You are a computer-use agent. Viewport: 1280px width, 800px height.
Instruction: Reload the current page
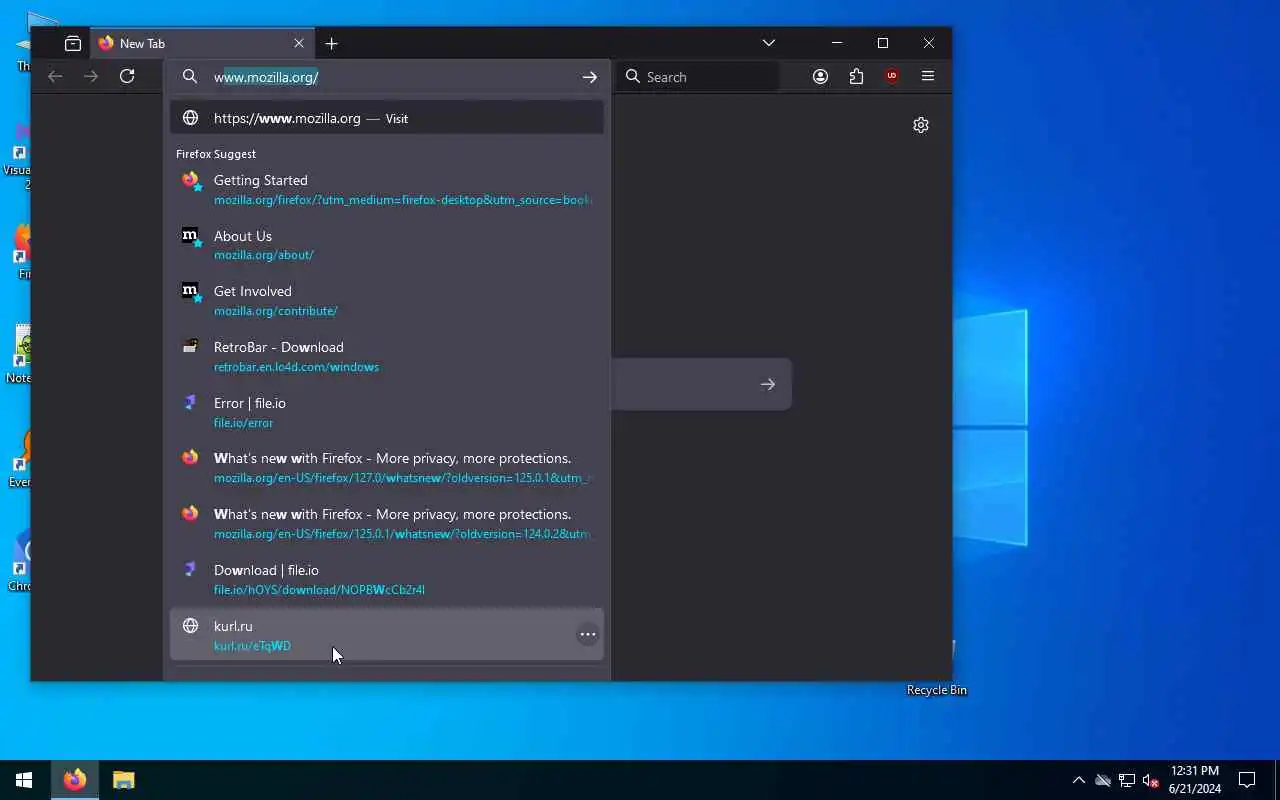pos(127,76)
